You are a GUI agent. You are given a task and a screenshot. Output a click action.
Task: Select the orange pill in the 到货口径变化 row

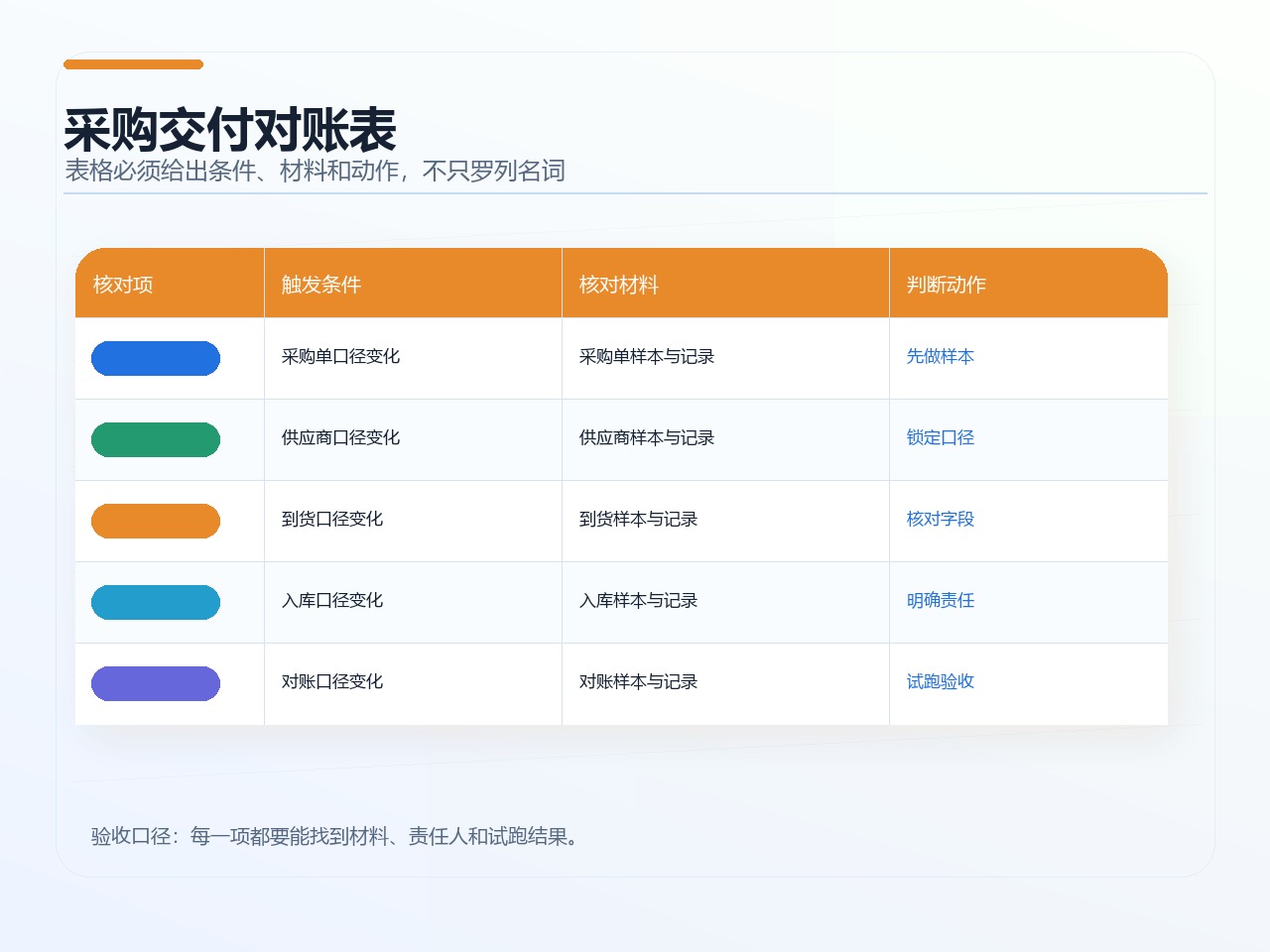click(156, 522)
